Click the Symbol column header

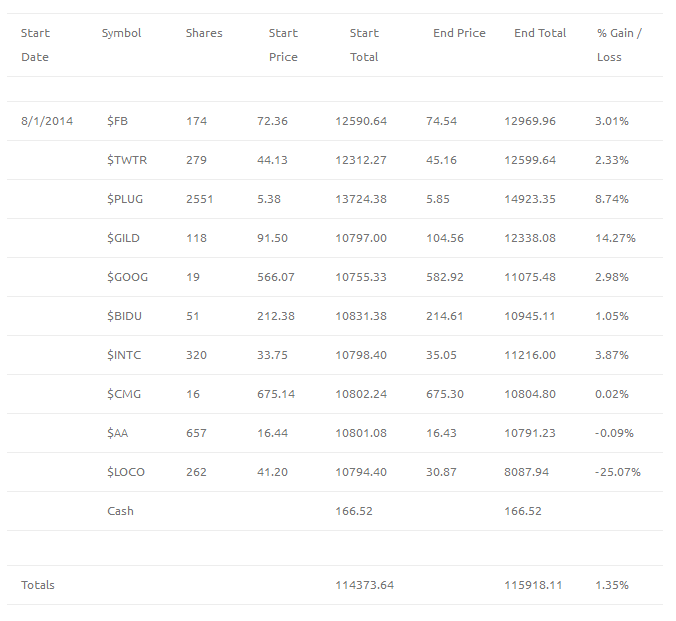pos(121,33)
